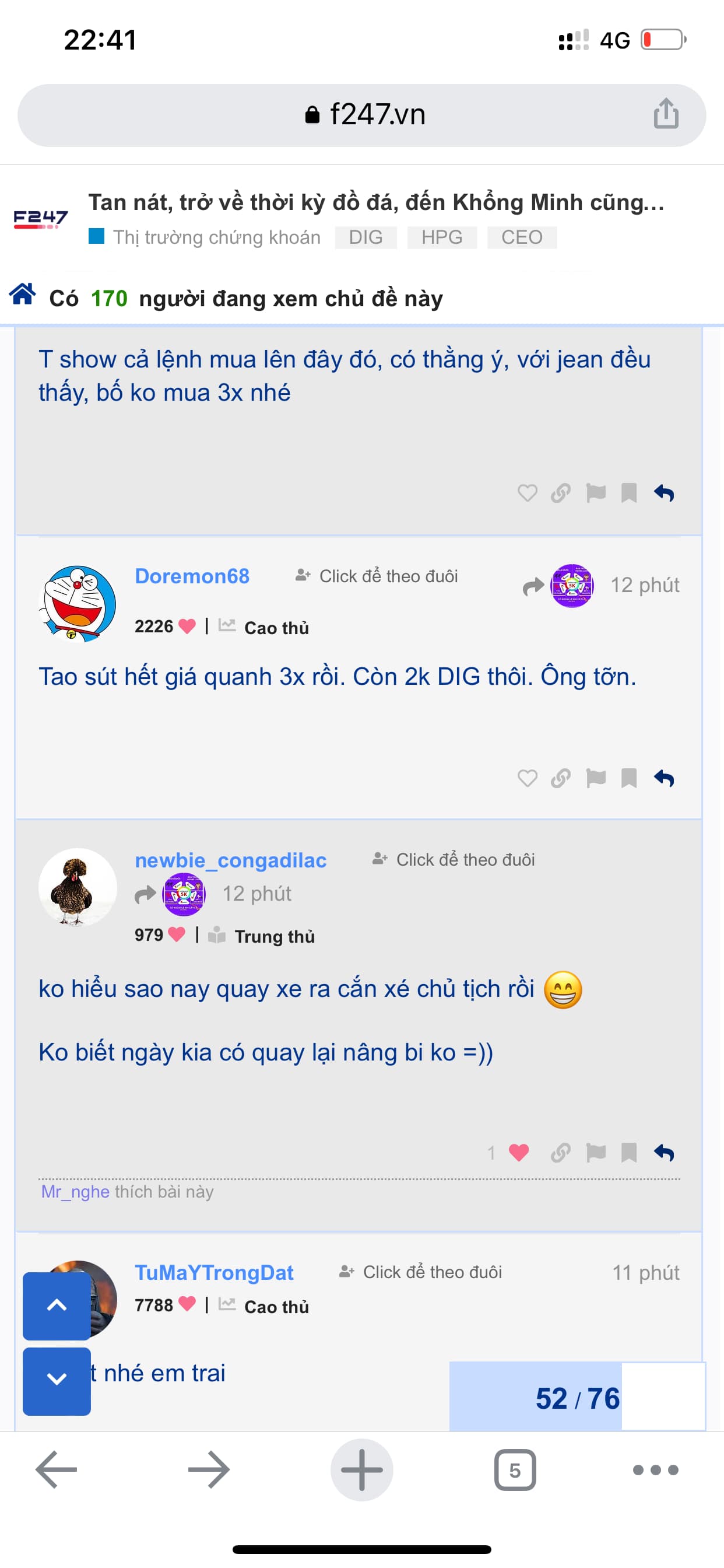Jump up with the blue up-chevron button
724x1568 pixels.
coord(57,1305)
